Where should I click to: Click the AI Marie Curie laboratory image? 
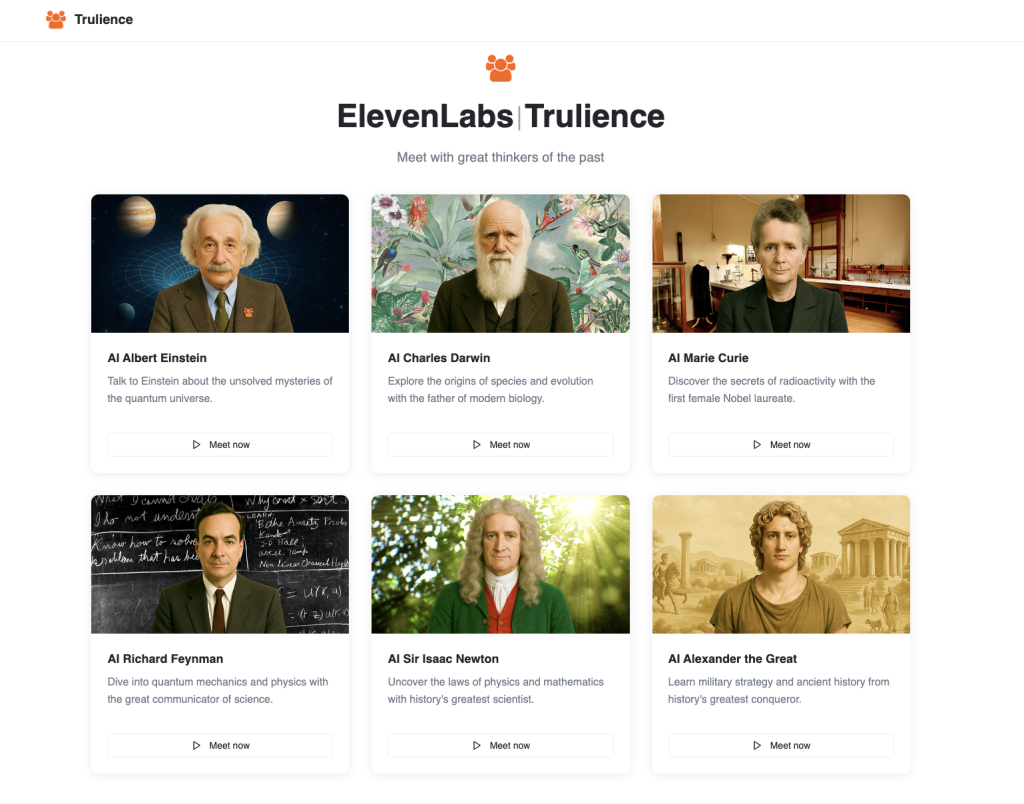(781, 264)
